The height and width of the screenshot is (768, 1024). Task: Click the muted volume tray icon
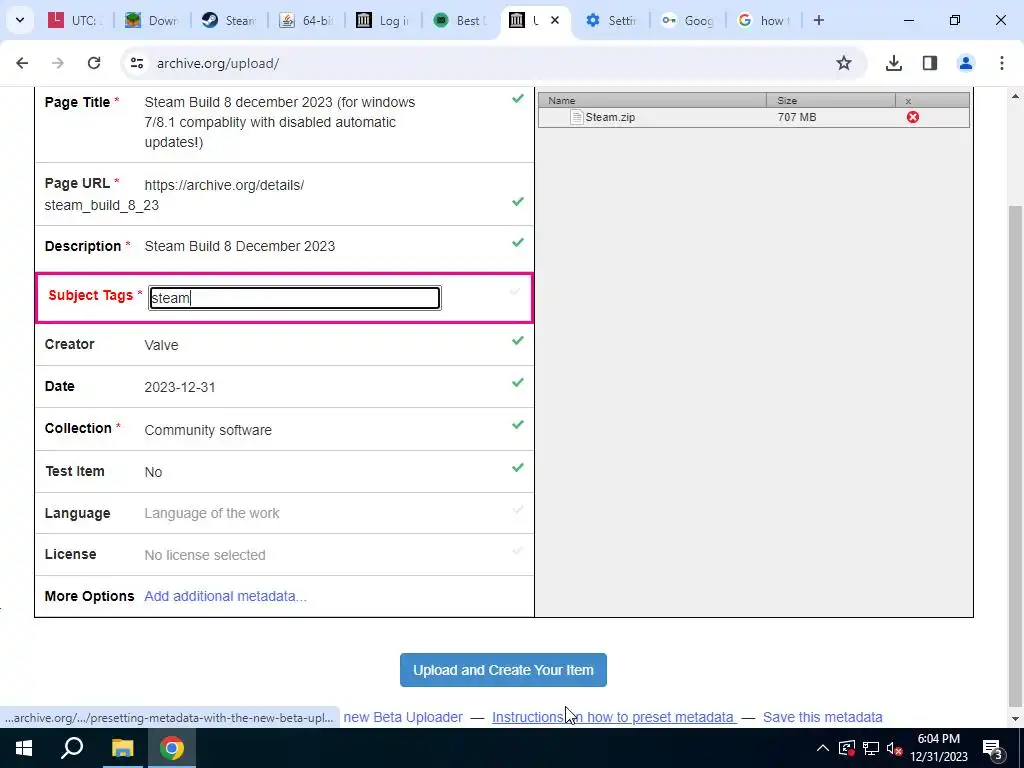pyautogui.click(x=895, y=748)
